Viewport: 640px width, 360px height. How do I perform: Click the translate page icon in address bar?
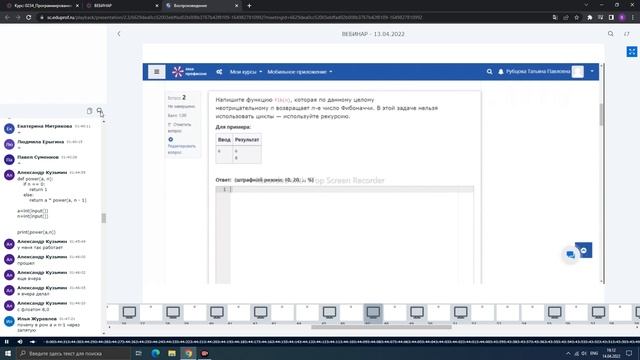555,18
